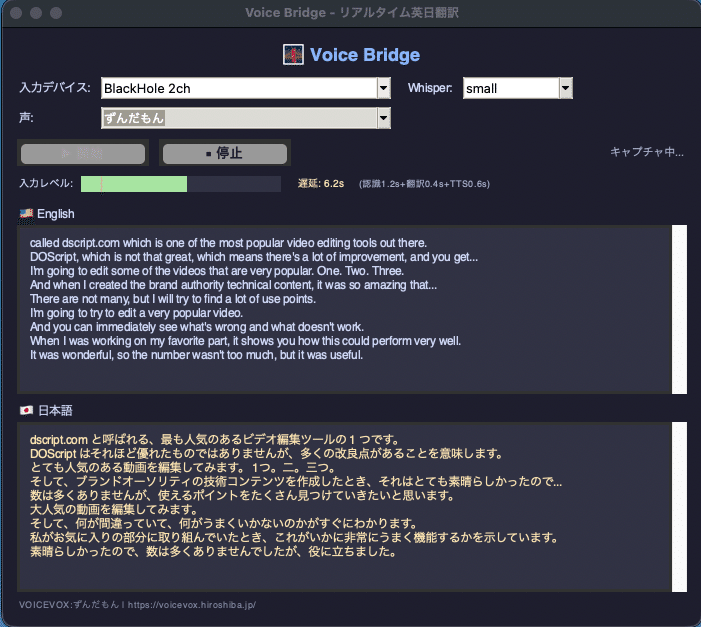Open the Whisper model dropdown arrow
The image size is (701, 627).
566,88
